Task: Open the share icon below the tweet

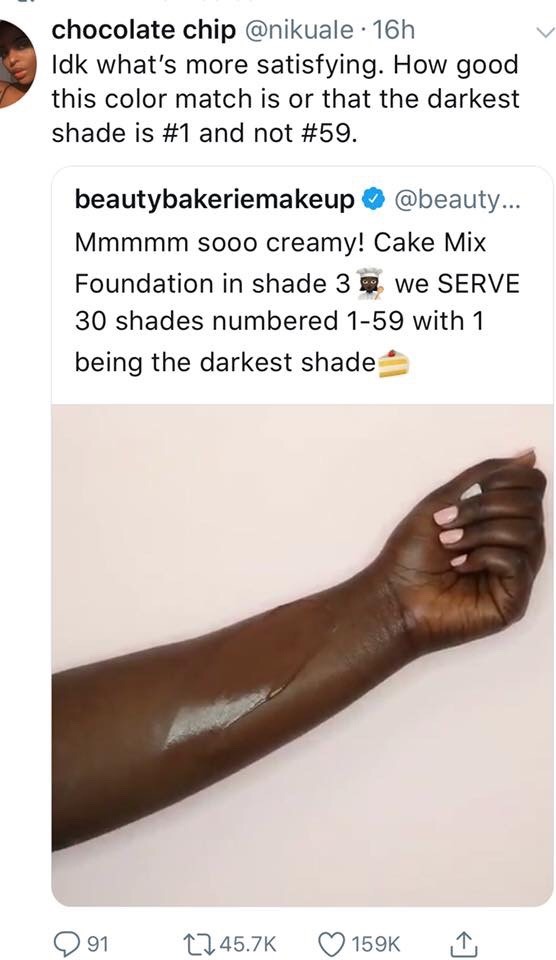Action: point(462,942)
